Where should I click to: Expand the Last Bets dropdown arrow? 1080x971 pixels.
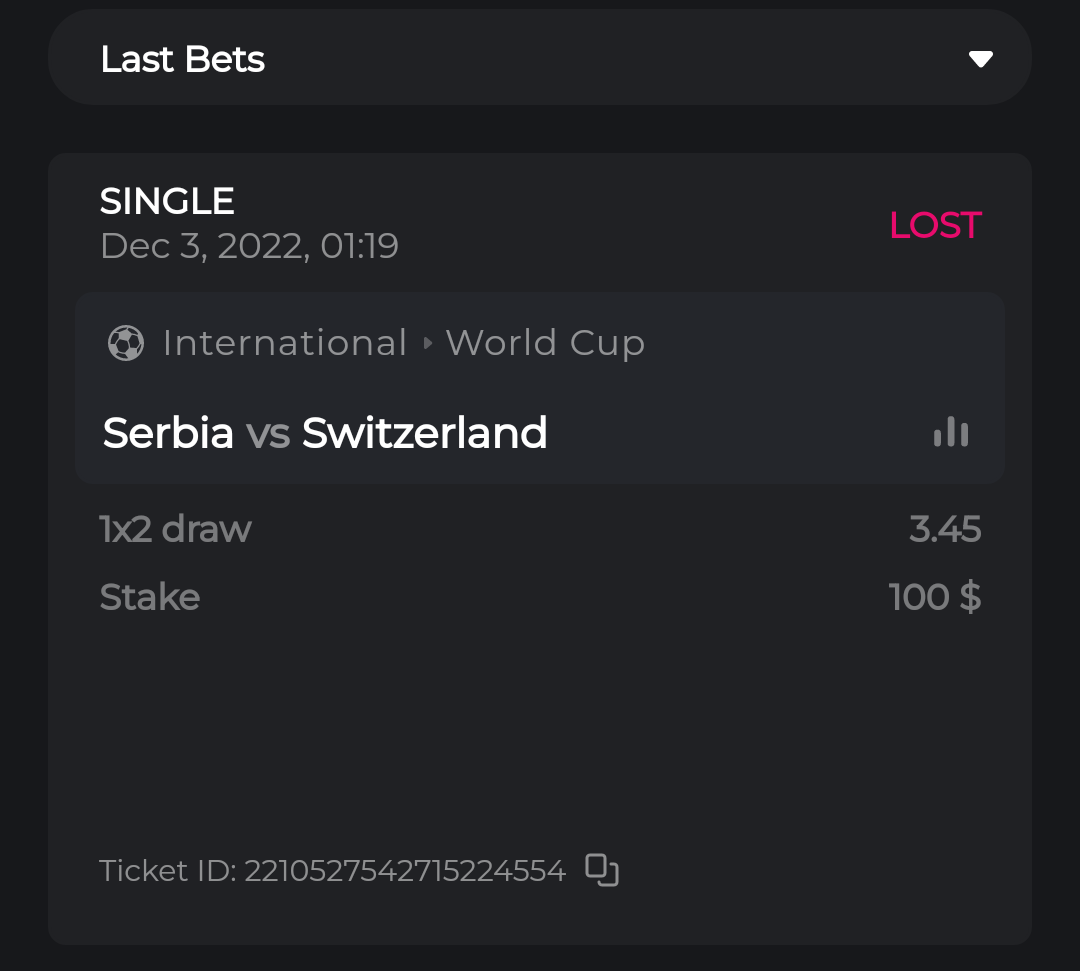[x=980, y=59]
